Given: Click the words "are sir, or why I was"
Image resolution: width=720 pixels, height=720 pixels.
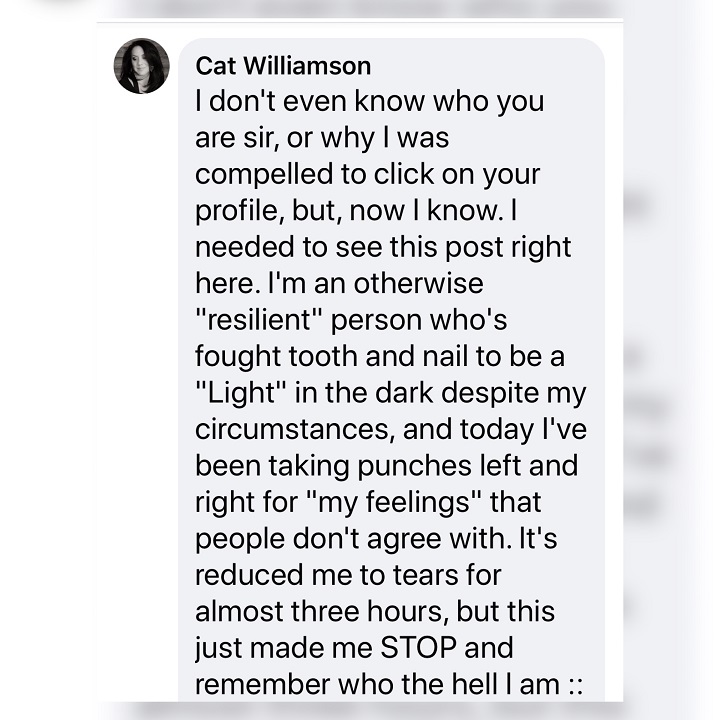Looking at the screenshot, I should 322,138.
